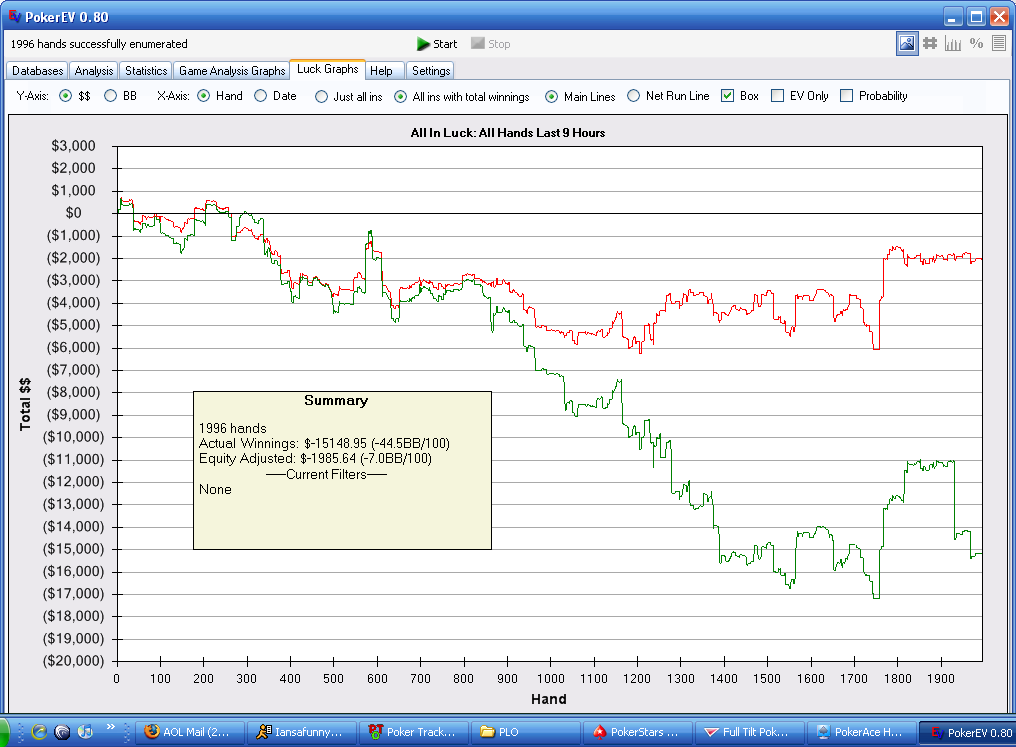Screen dimensions: 1016x747
Task: Click the text list view icon
Action: [998, 43]
